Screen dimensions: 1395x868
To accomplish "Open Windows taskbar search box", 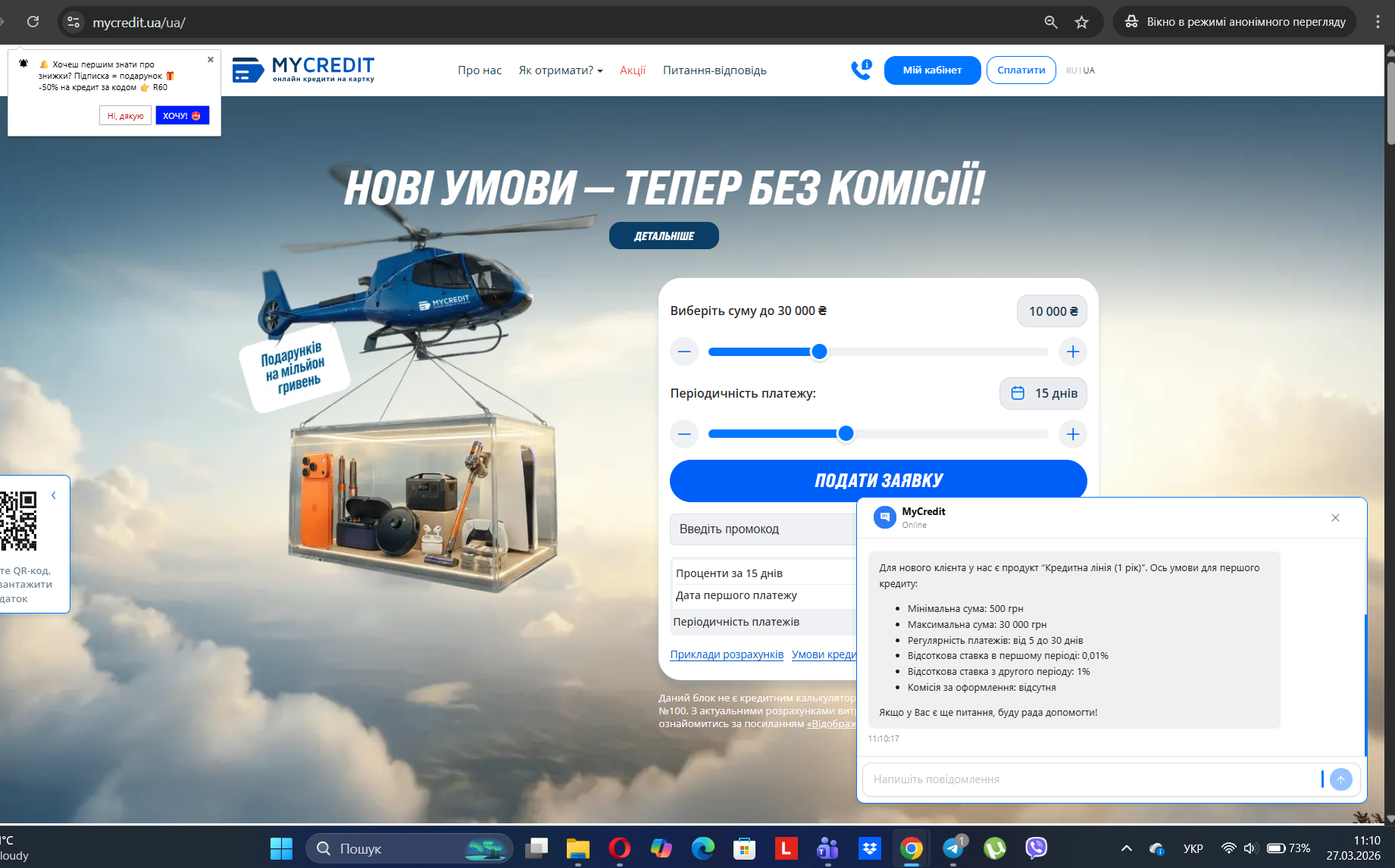I will coord(409,848).
